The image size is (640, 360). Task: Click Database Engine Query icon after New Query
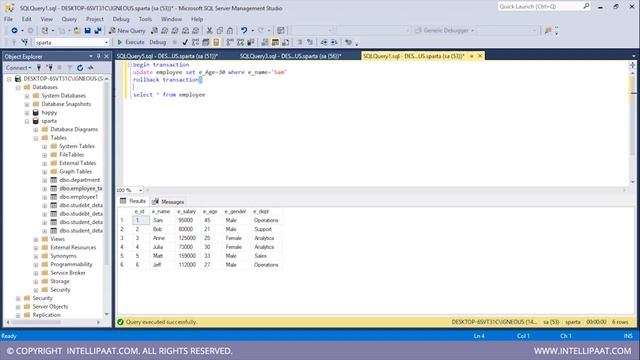[154, 31]
